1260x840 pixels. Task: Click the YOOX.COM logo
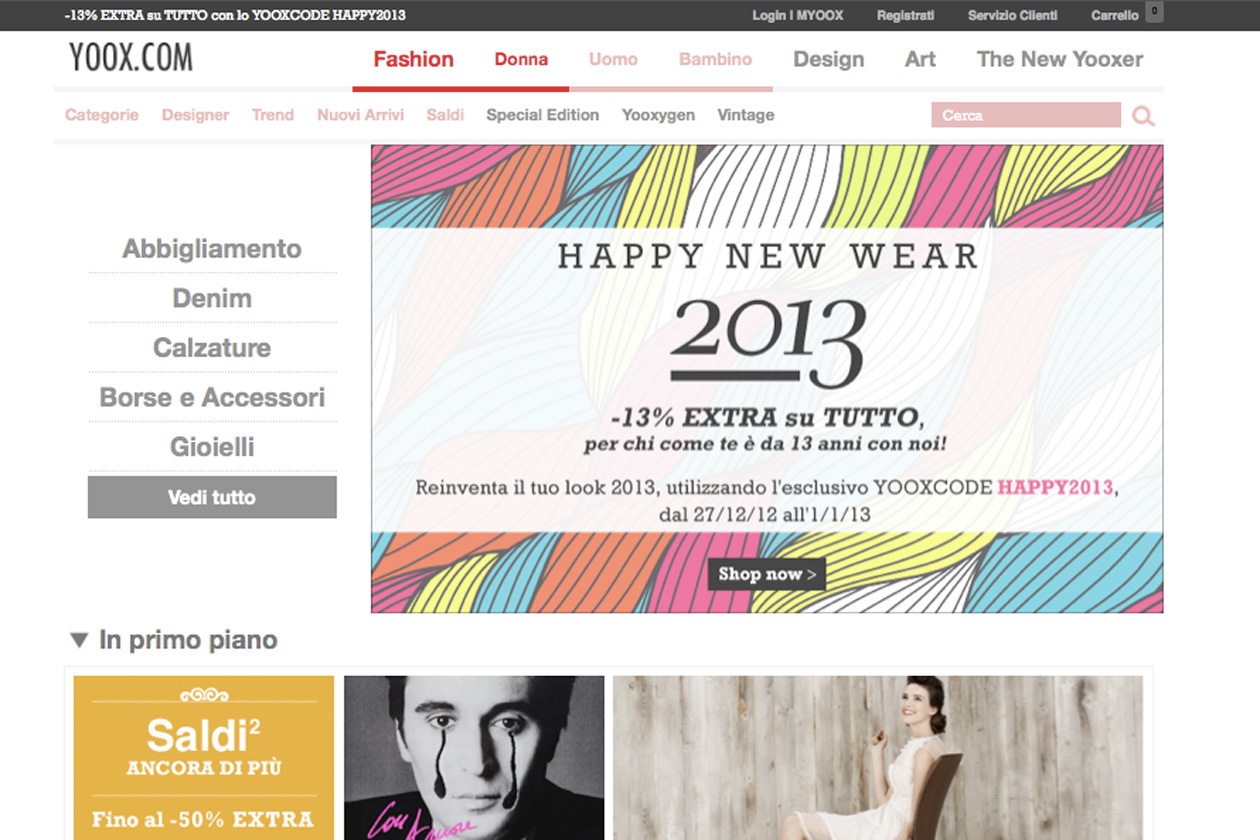[x=131, y=58]
